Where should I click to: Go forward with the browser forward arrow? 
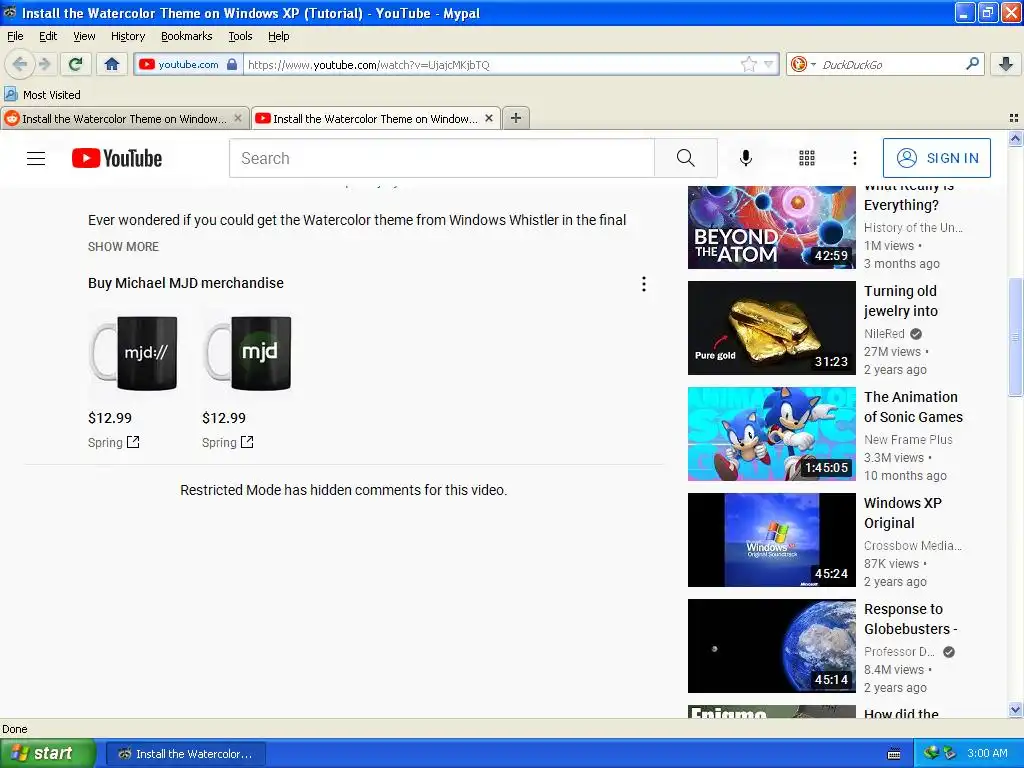click(x=44, y=64)
